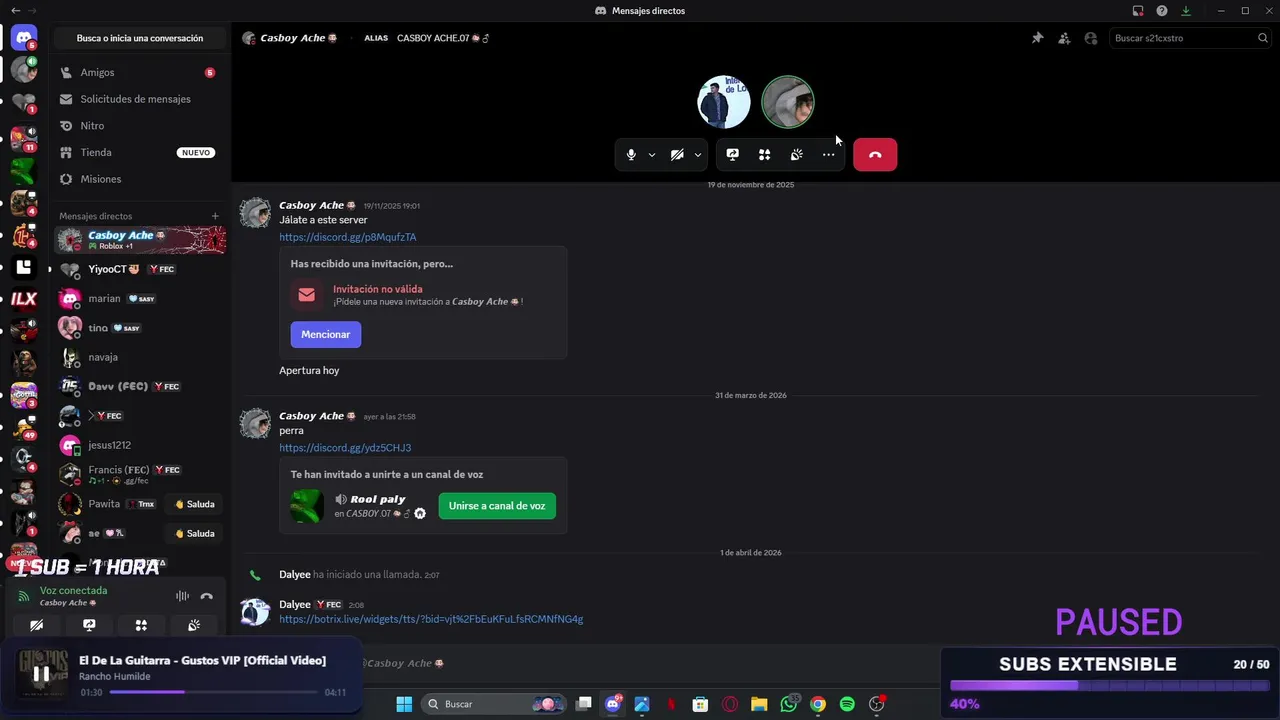Open more call options ellipsis

click(829, 155)
